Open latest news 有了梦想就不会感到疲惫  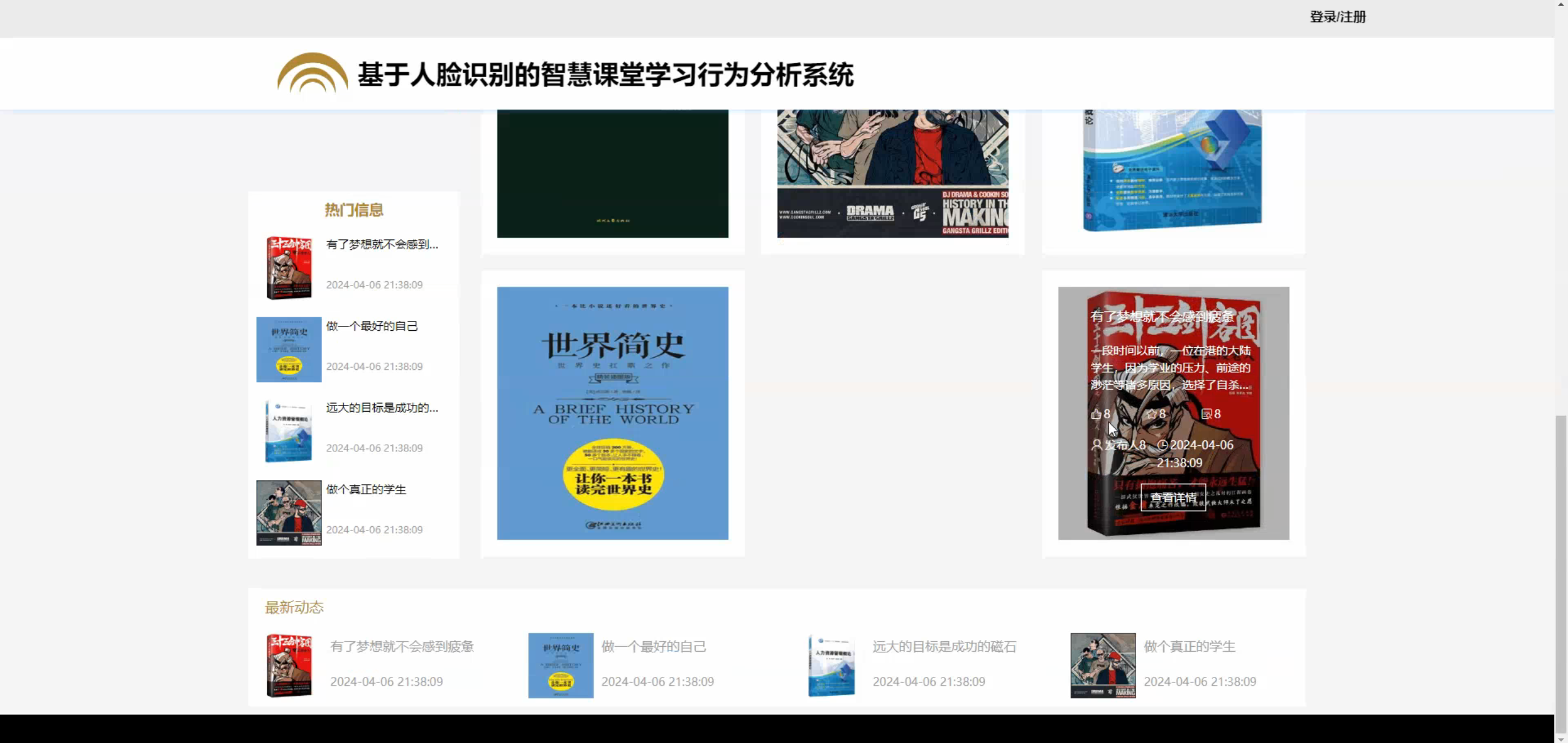(402, 646)
